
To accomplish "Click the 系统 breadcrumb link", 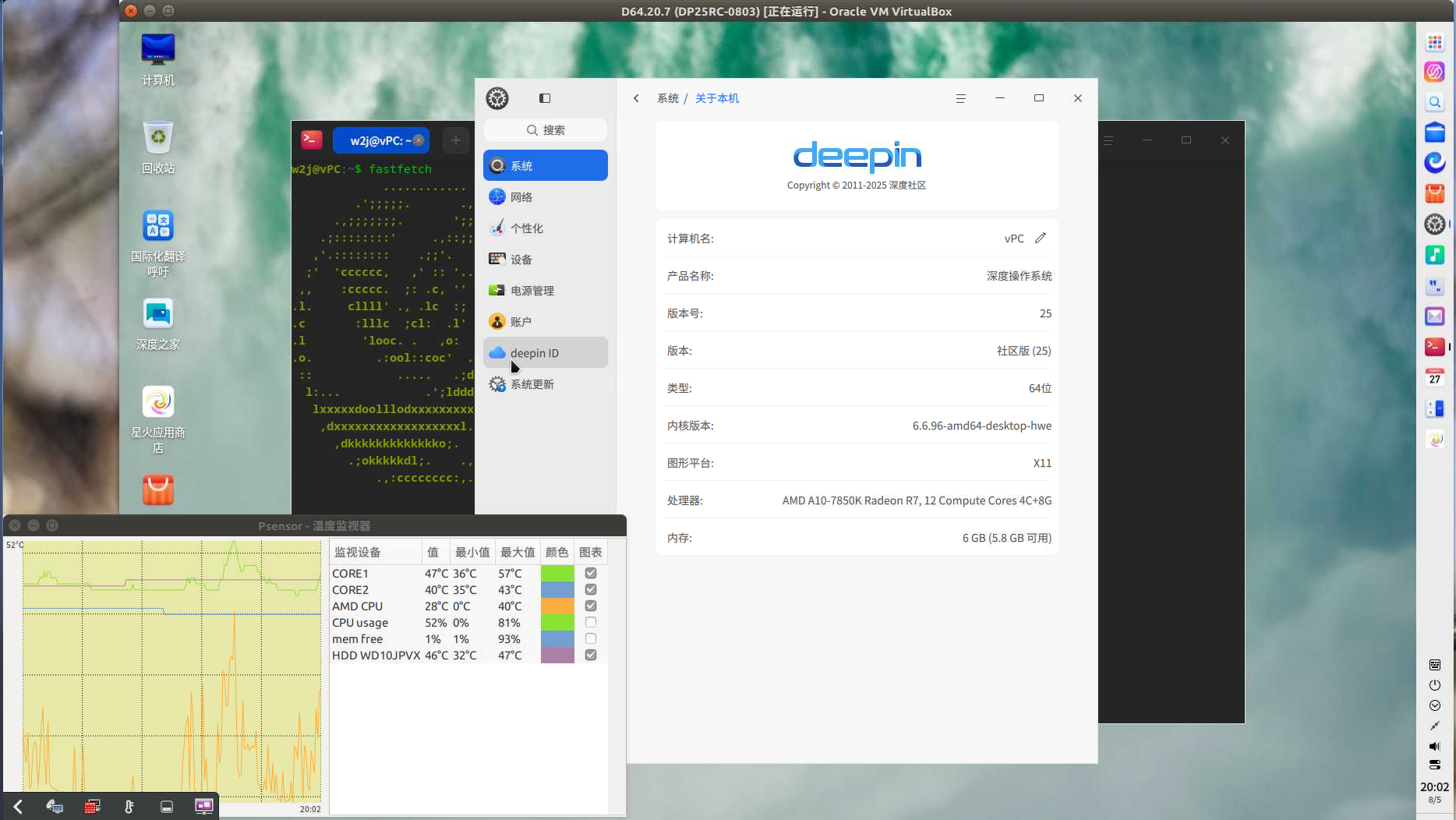I will click(x=668, y=98).
